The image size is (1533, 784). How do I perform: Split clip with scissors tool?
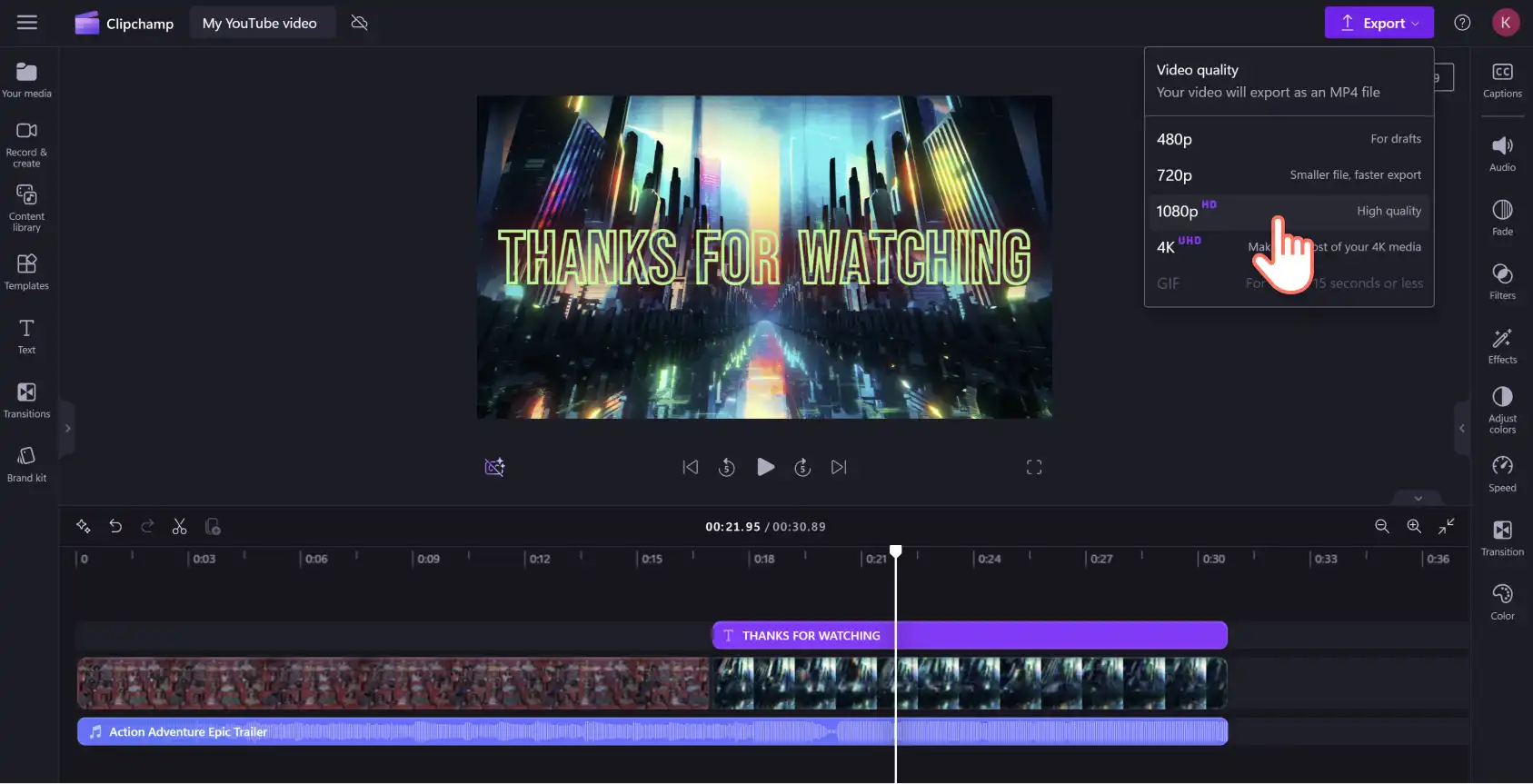pyautogui.click(x=180, y=526)
